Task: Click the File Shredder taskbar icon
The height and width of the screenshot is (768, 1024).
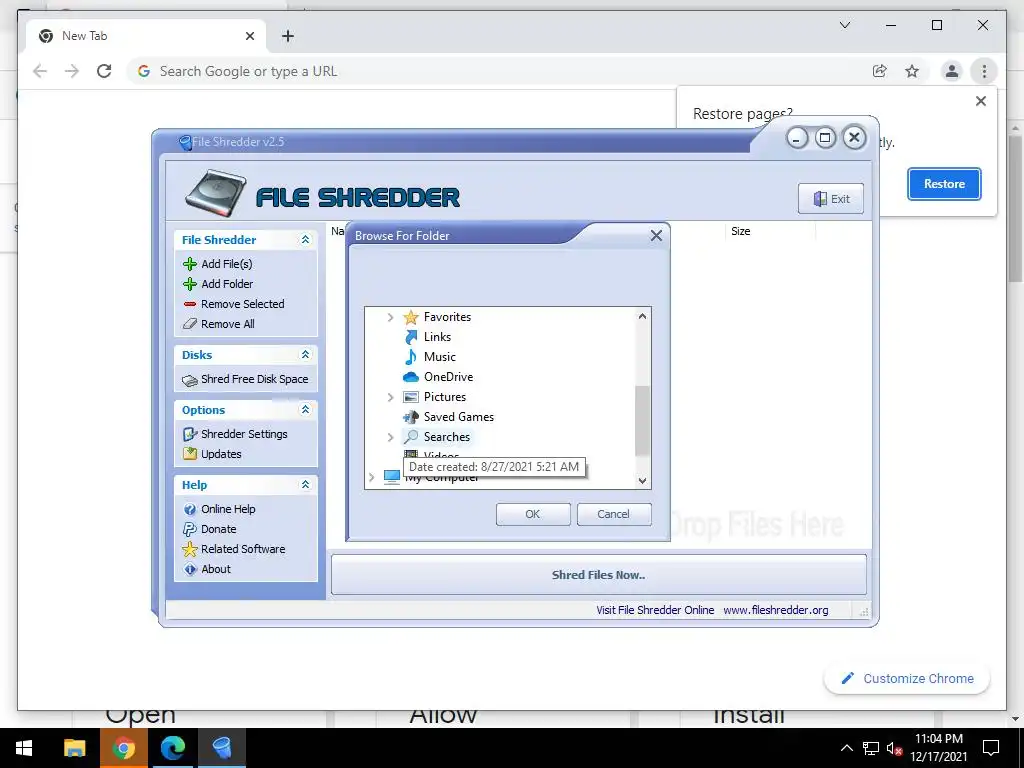Action: [221, 748]
